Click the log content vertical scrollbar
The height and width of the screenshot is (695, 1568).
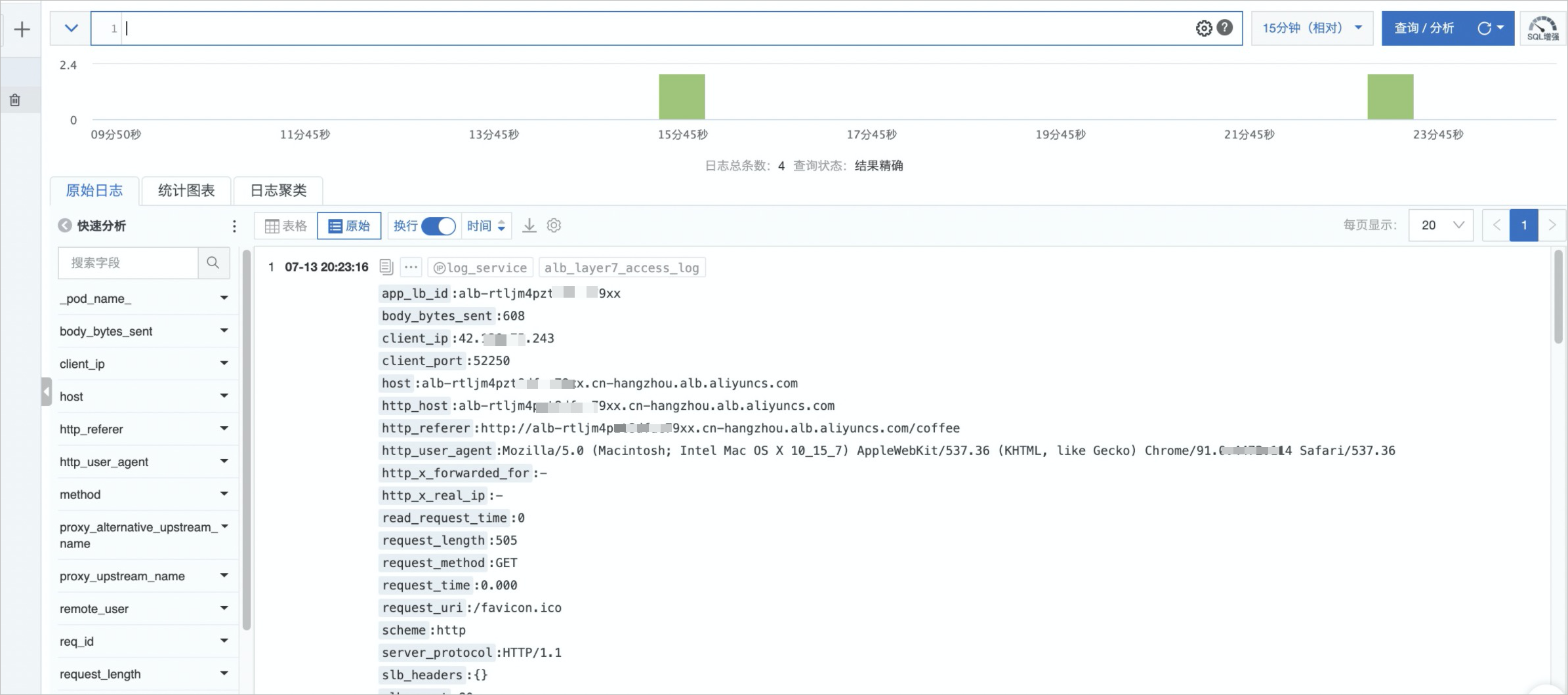pyautogui.click(x=1558, y=296)
